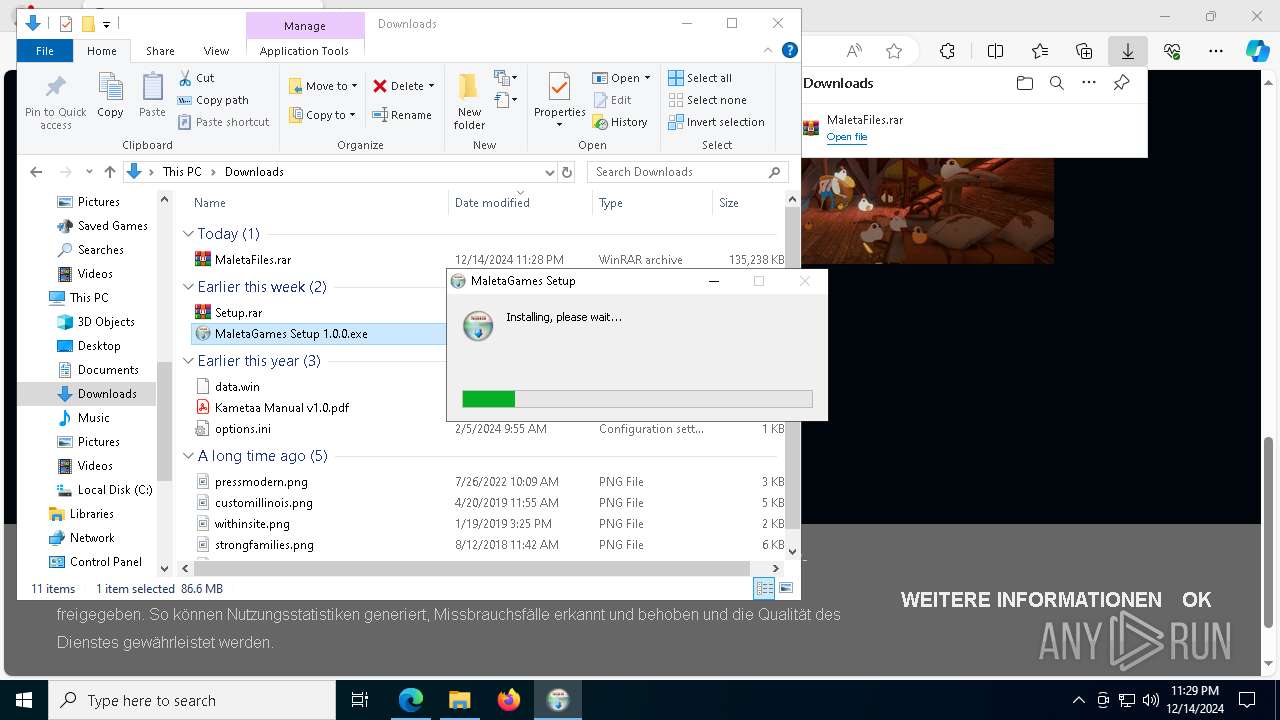Image resolution: width=1280 pixels, height=720 pixels.
Task: Click Invert selection in ribbon
Action: pyautogui.click(x=716, y=122)
